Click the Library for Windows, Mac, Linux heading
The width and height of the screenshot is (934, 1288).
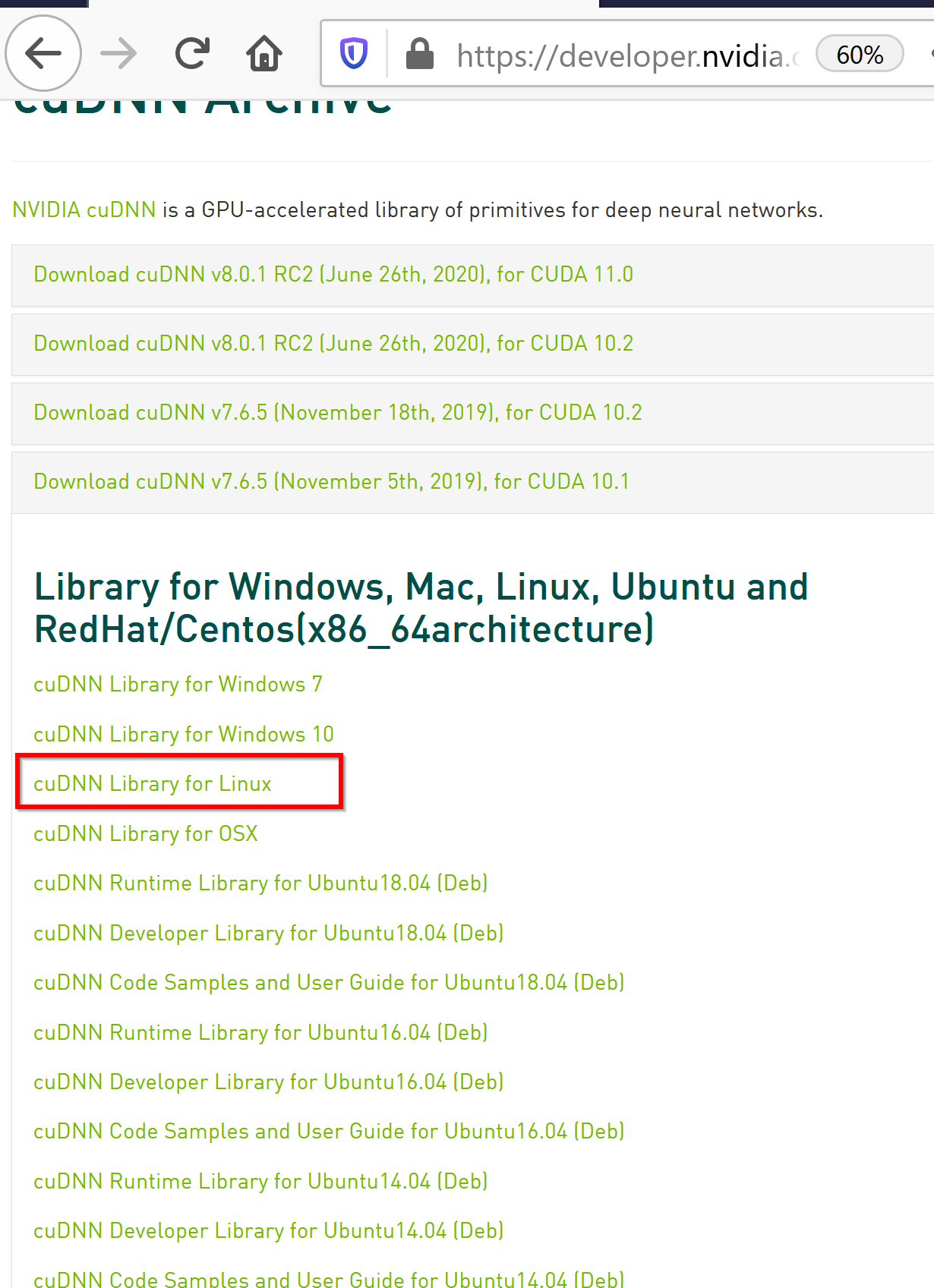coord(421,608)
